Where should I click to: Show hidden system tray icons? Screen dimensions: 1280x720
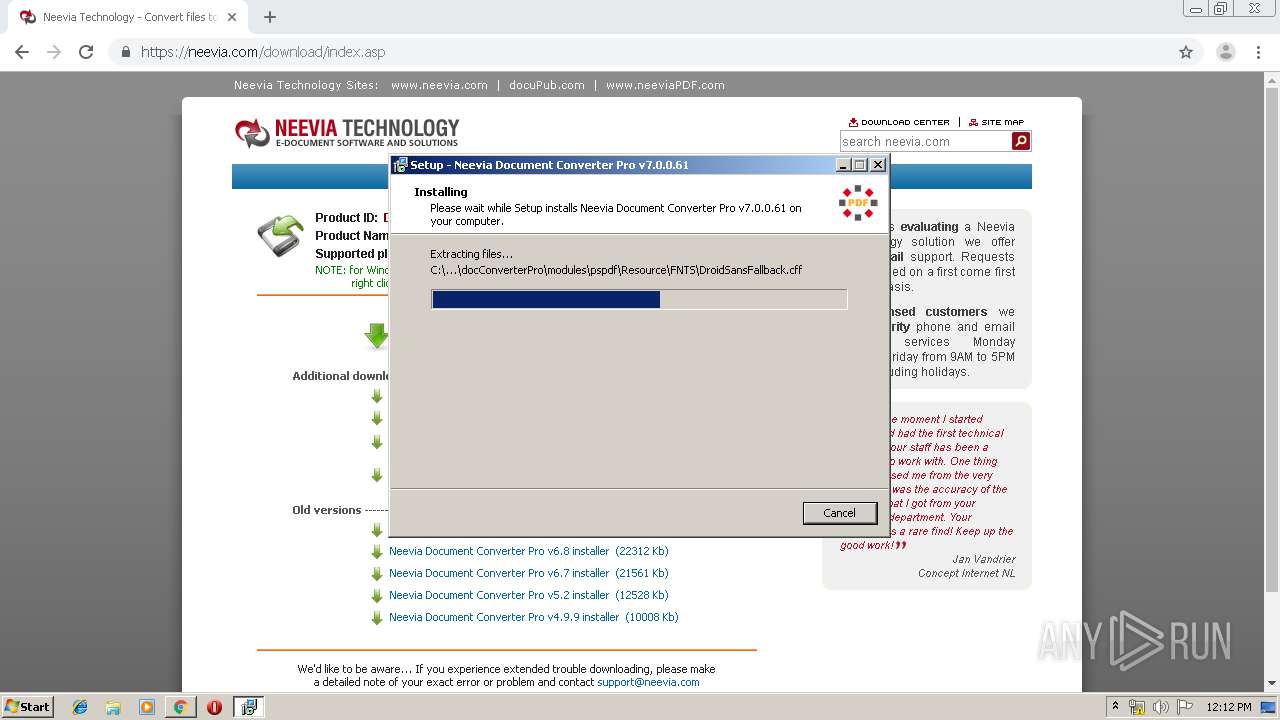pos(1115,706)
